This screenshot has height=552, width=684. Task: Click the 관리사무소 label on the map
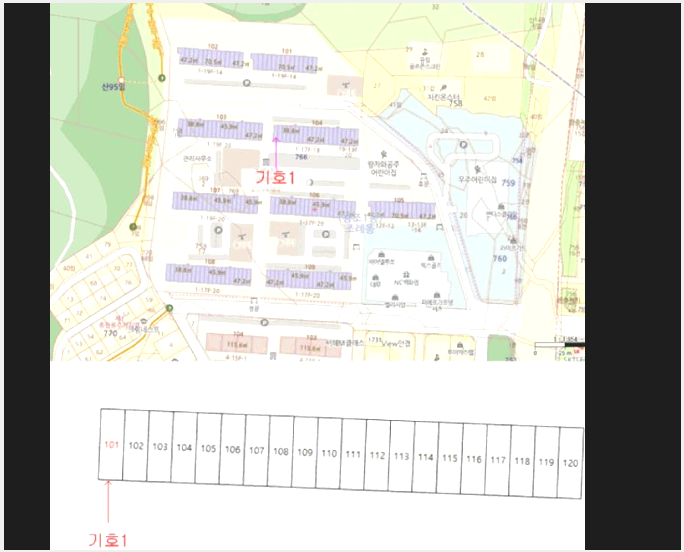(x=197, y=159)
